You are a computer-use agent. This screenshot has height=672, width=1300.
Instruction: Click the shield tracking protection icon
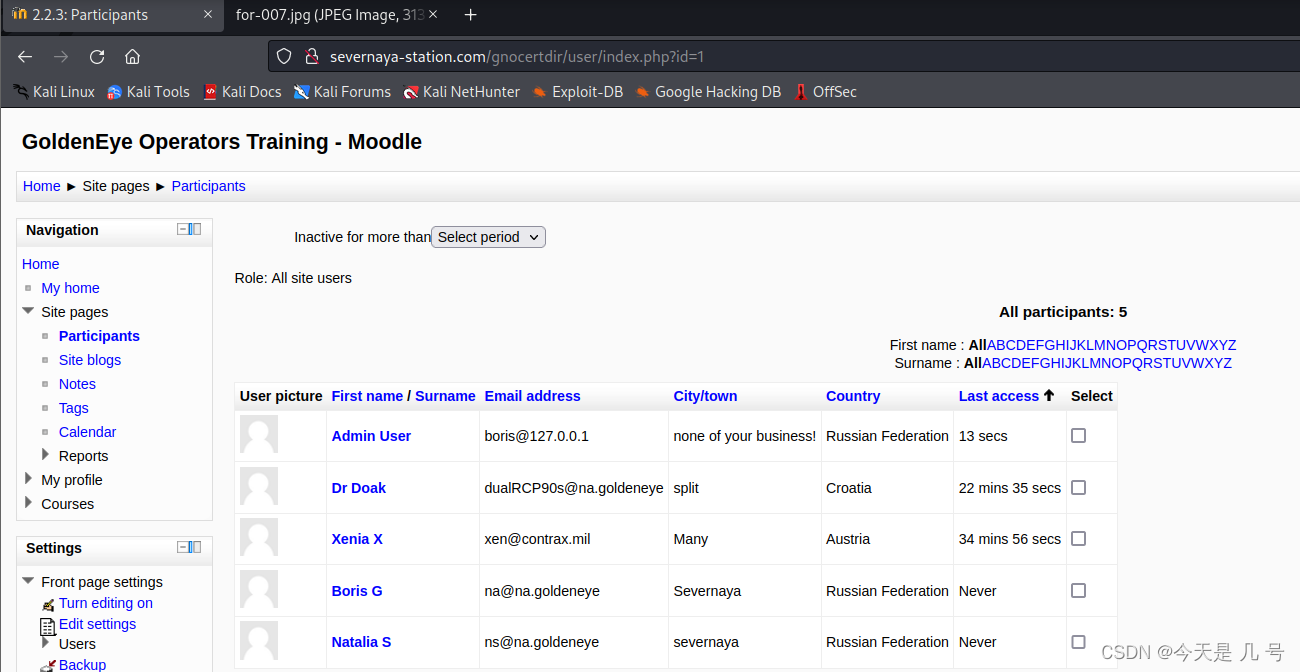pyautogui.click(x=284, y=57)
